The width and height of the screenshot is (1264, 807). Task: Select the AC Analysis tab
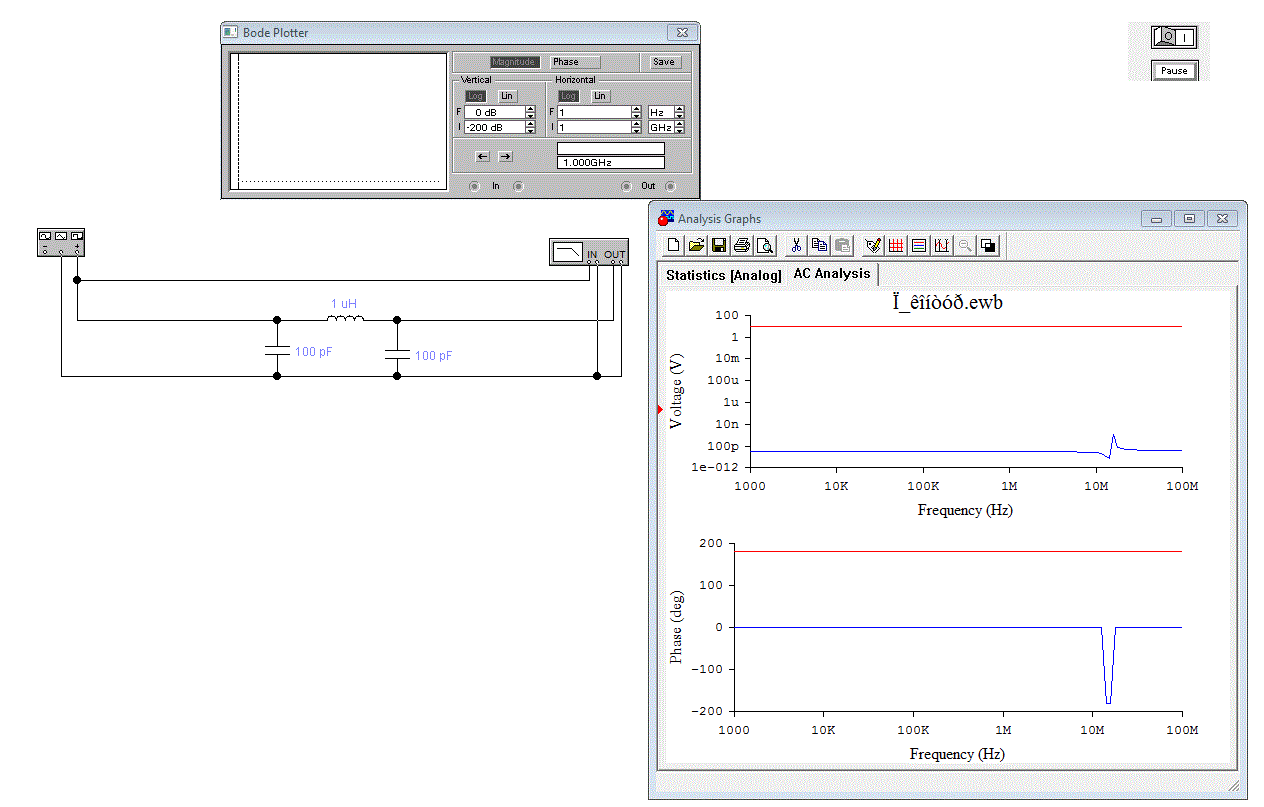(831, 273)
